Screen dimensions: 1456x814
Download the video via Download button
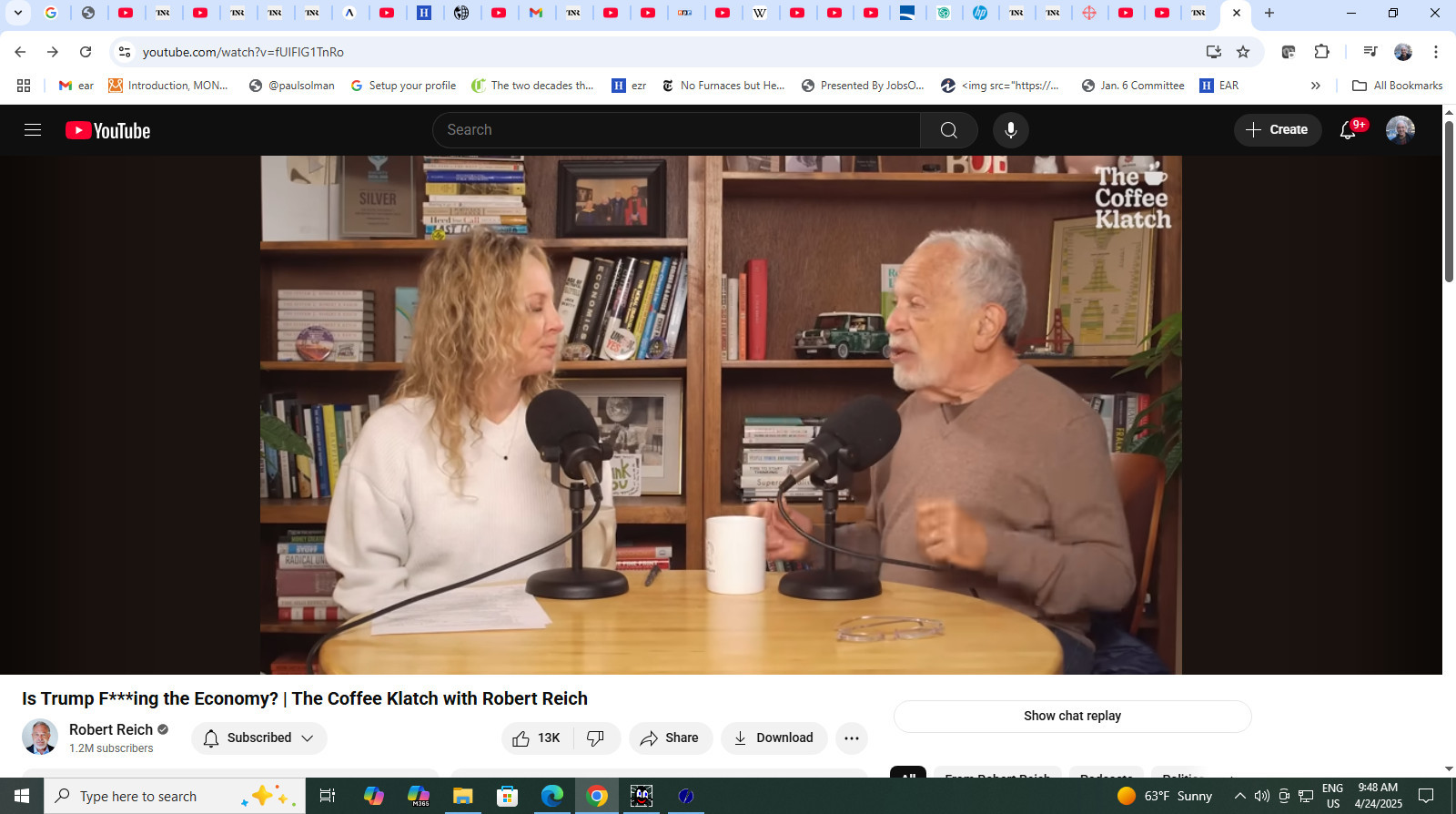point(773,738)
